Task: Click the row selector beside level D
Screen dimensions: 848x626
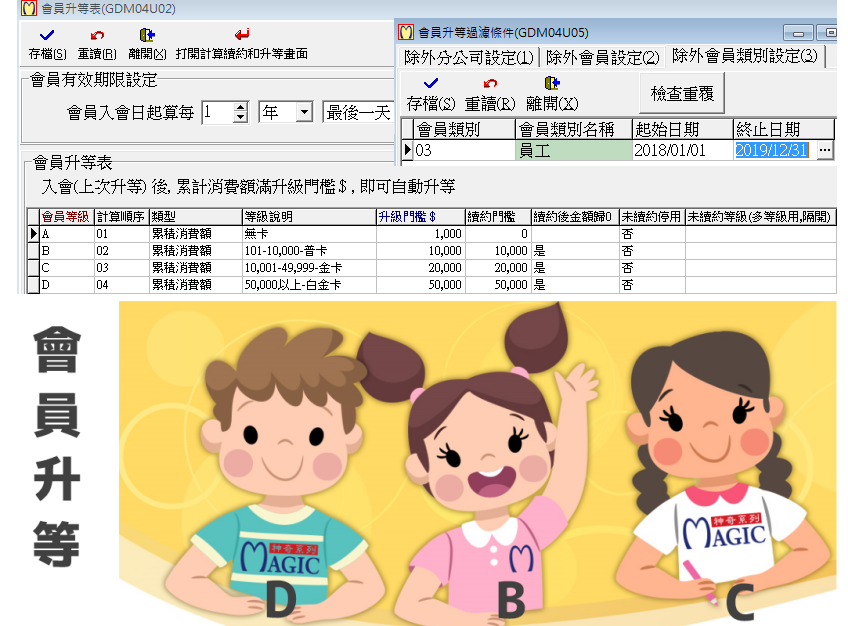Action: [x=34, y=284]
